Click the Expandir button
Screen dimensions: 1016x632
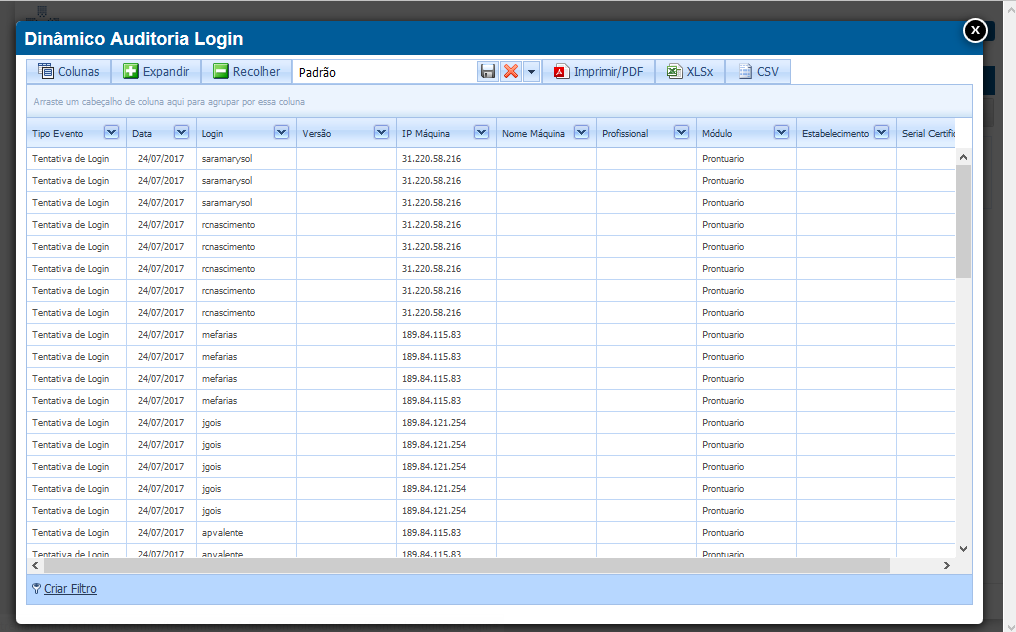click(156, 71)
